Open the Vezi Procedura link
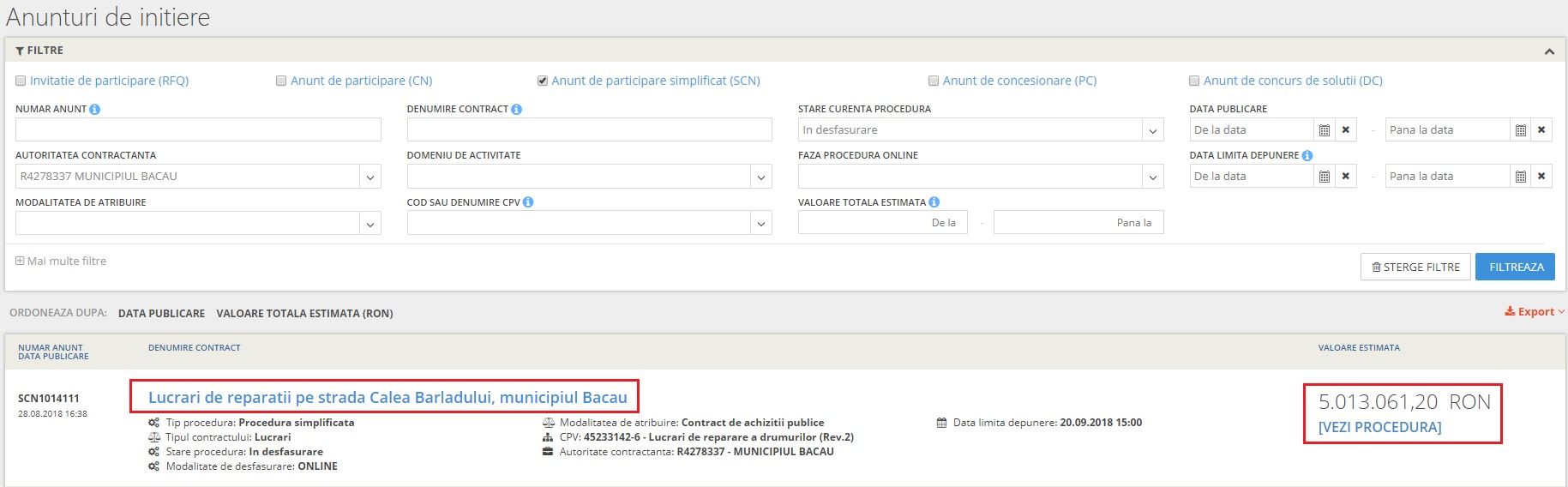Viewport: 1568px width, 487px height. coord(1379,427)
